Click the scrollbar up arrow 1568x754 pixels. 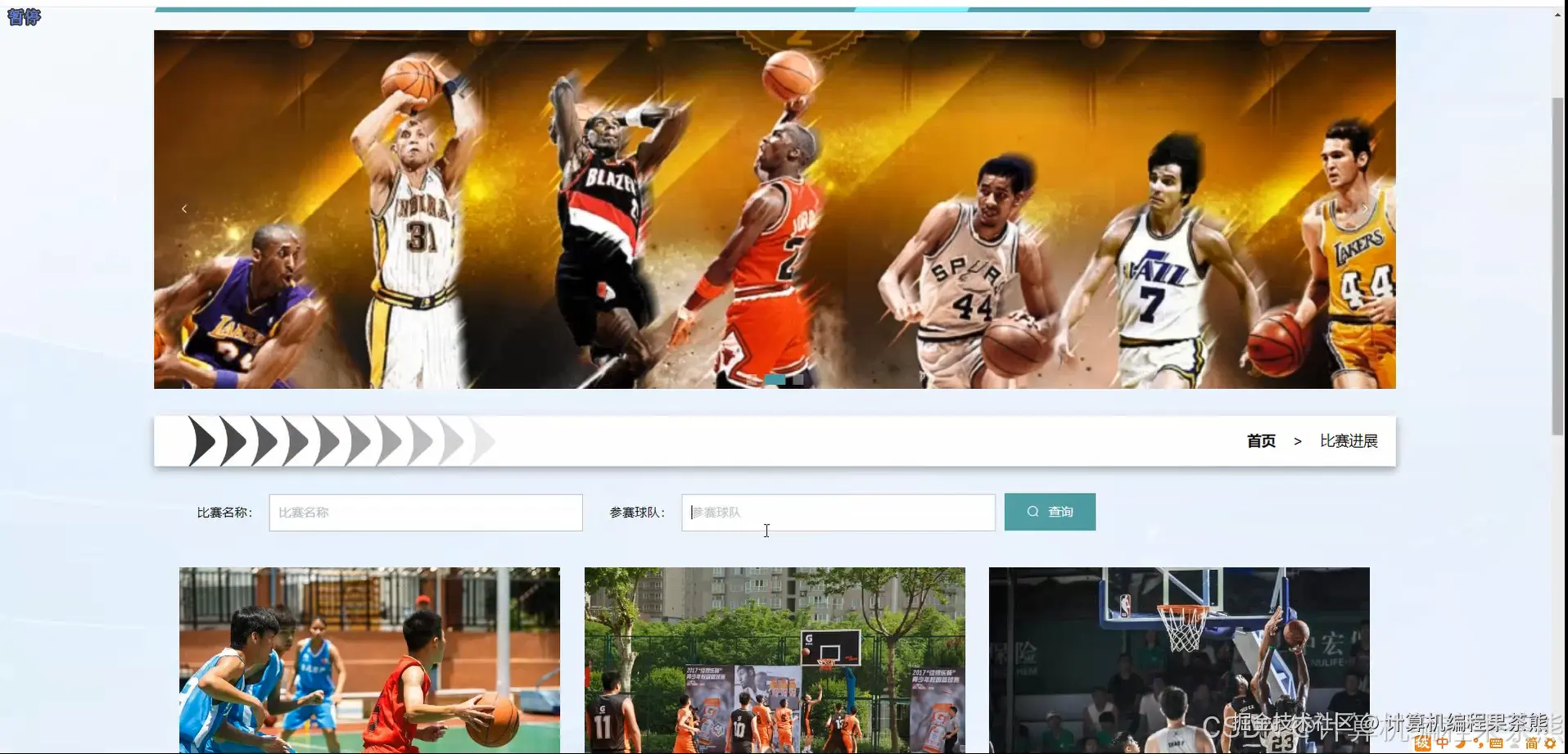[x=1557, y=14]
